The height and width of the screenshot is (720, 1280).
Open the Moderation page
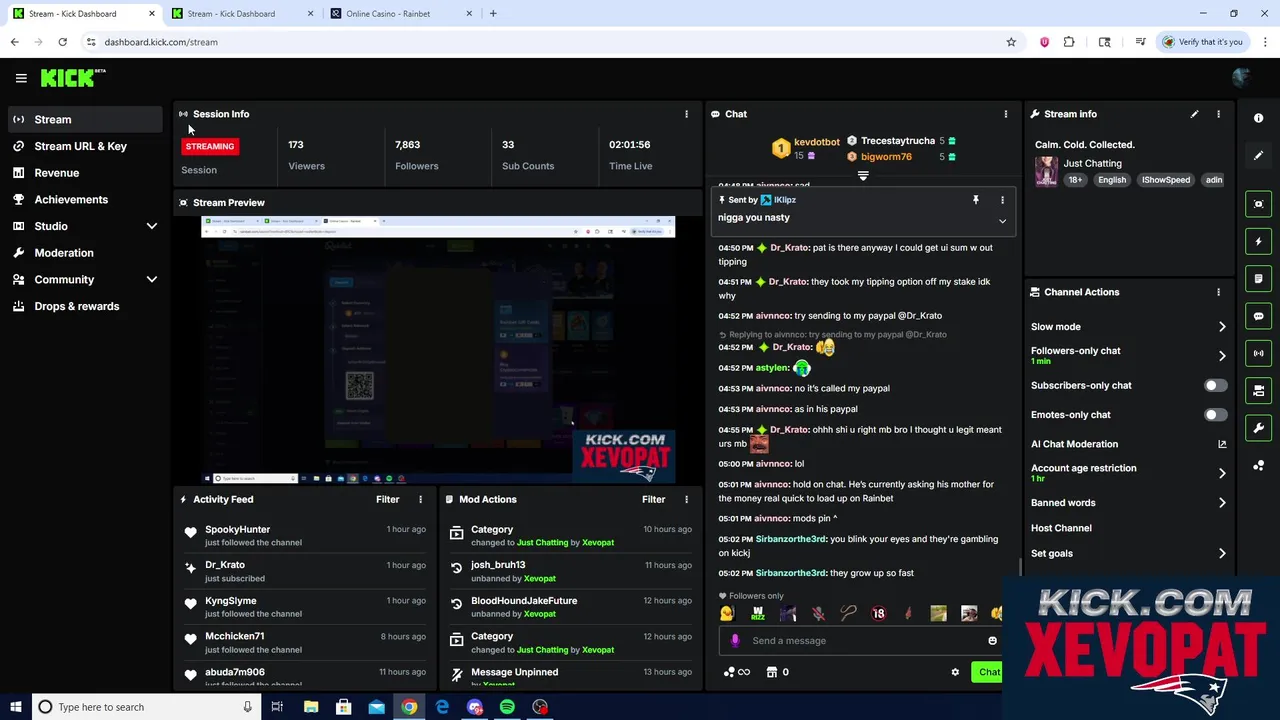[x=85, y=253]
